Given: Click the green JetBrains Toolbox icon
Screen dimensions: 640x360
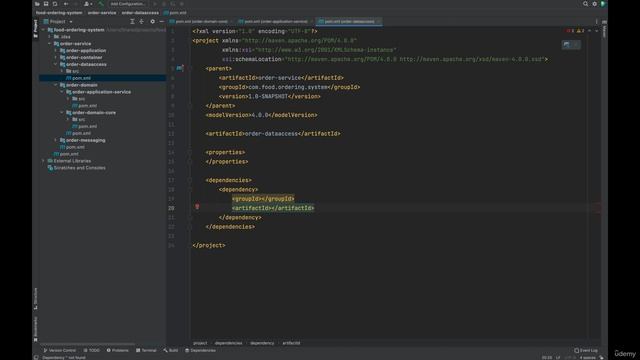Looking at the screenshot, I should tap(603, 4).
